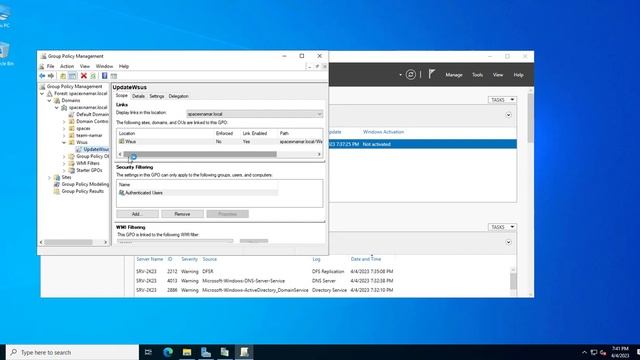Click the Authenticated Users group icon

pos(122,193)
